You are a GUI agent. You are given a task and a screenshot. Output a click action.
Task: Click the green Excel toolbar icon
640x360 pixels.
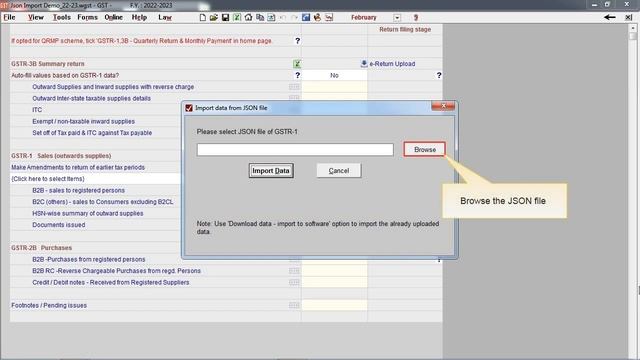[x=237, y=18]
